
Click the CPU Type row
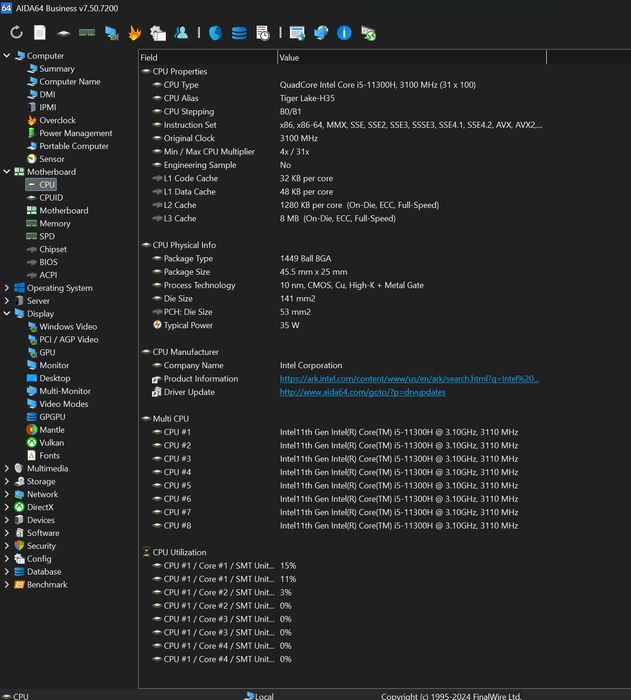[x=342, y=85]
